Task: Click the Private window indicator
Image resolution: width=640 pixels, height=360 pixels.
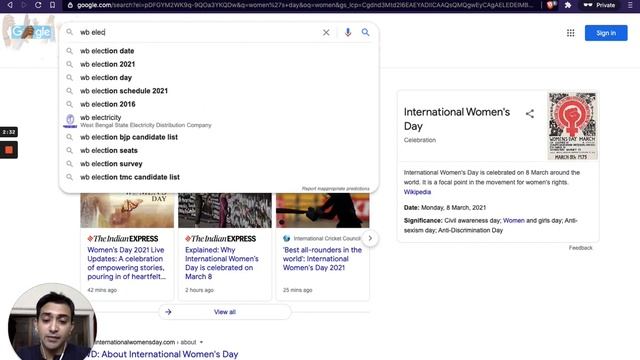Action: pyautogui.click(x=599, y=5)
